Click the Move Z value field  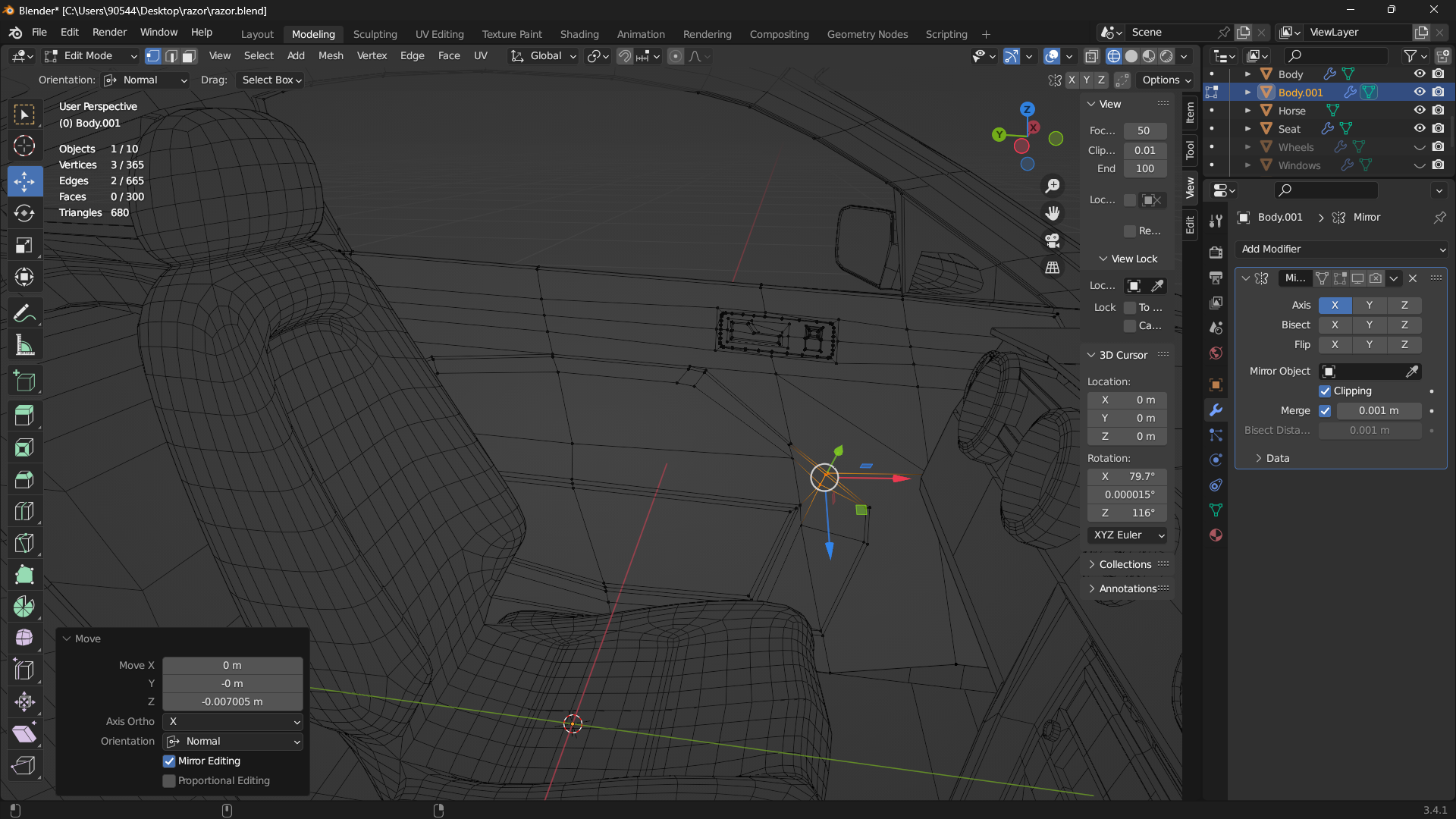(232, 701)
